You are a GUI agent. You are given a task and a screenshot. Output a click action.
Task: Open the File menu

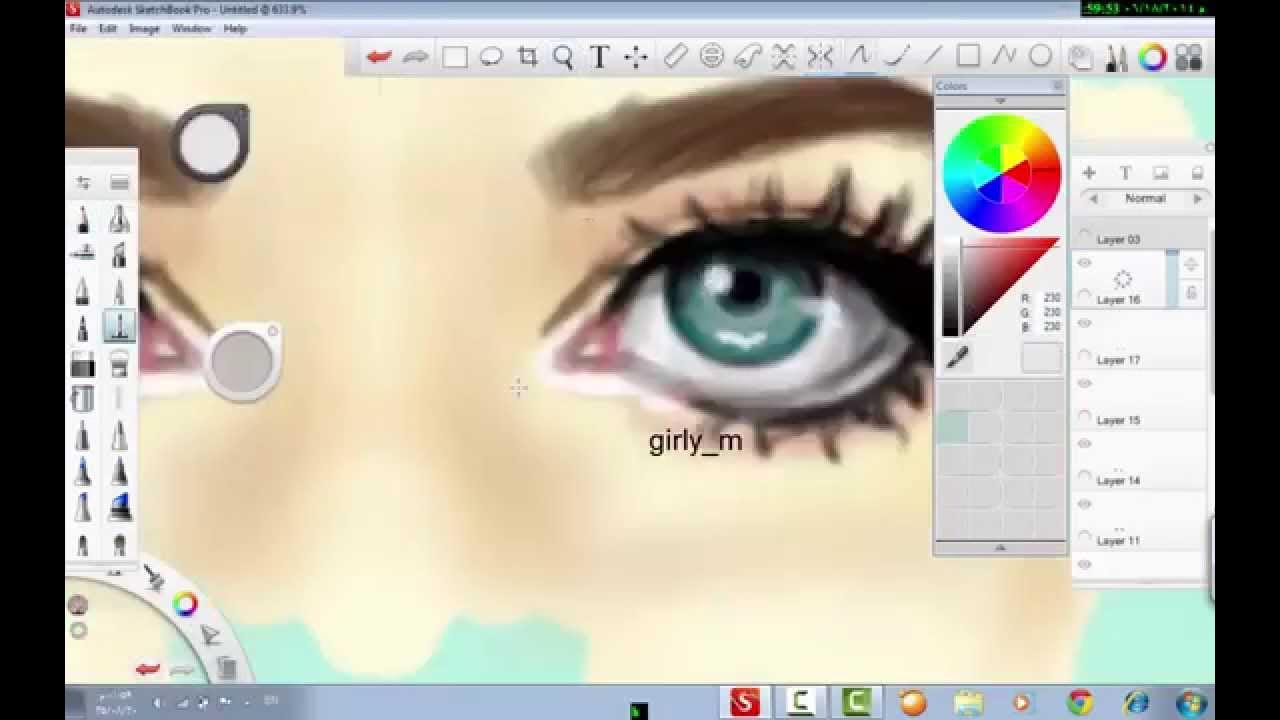[x=78, y=29]
